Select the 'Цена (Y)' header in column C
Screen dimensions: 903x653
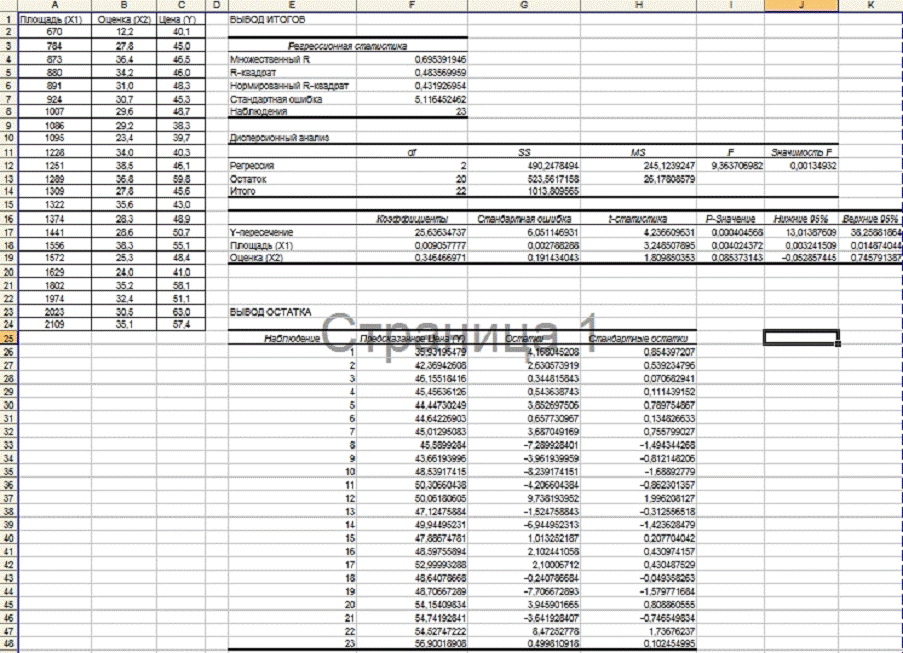coord(177,19)
